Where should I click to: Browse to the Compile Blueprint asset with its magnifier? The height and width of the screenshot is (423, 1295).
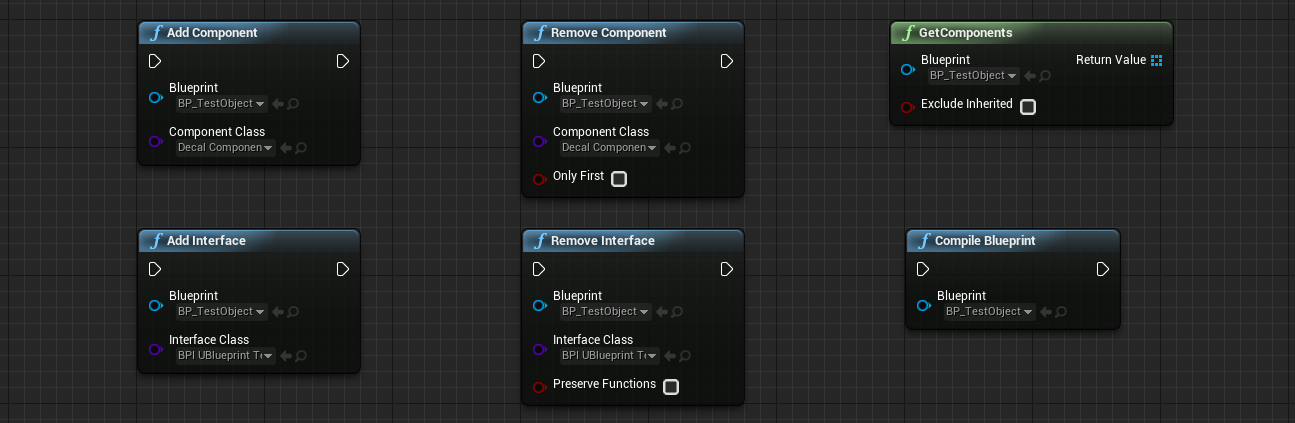1062,312
